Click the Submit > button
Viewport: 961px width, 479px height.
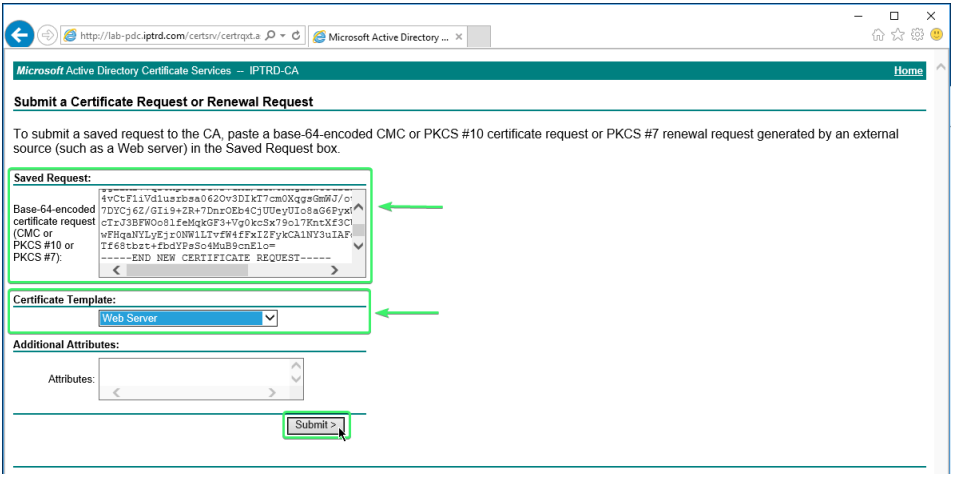315,425
